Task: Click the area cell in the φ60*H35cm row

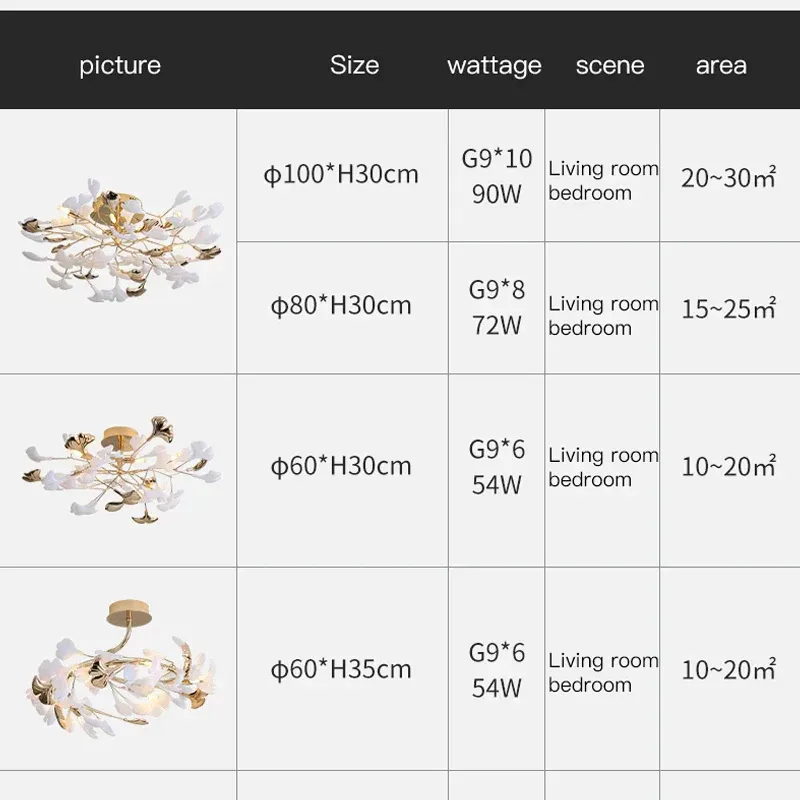Action: pos(729,669)
